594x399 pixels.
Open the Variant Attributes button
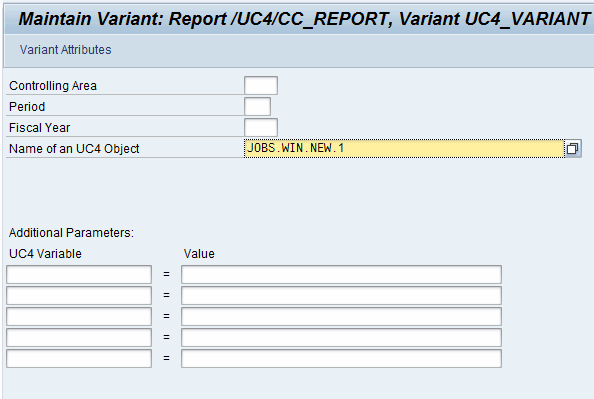[x=66, y=50]
